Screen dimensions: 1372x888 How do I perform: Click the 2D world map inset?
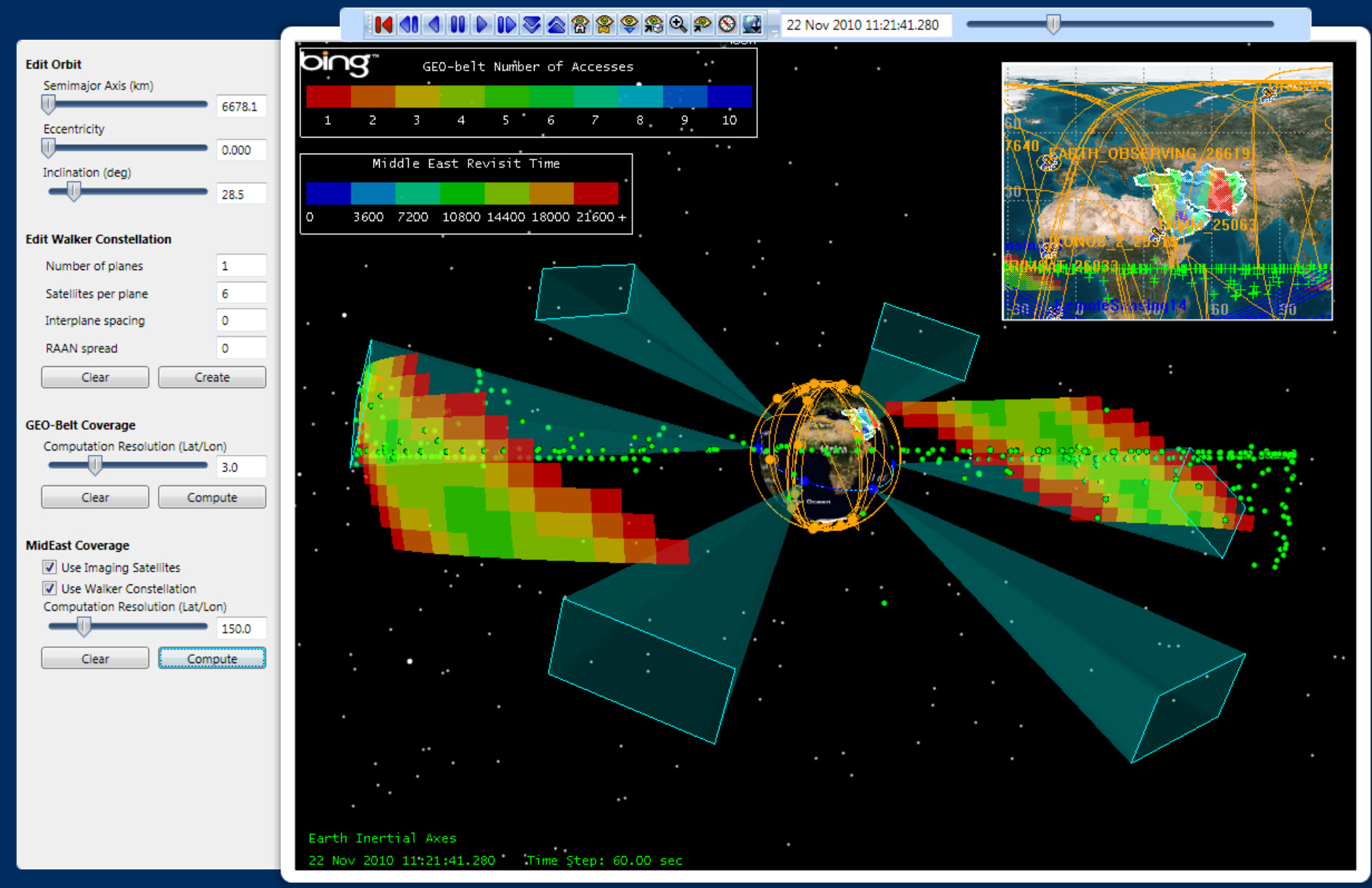coord(1167,191)
